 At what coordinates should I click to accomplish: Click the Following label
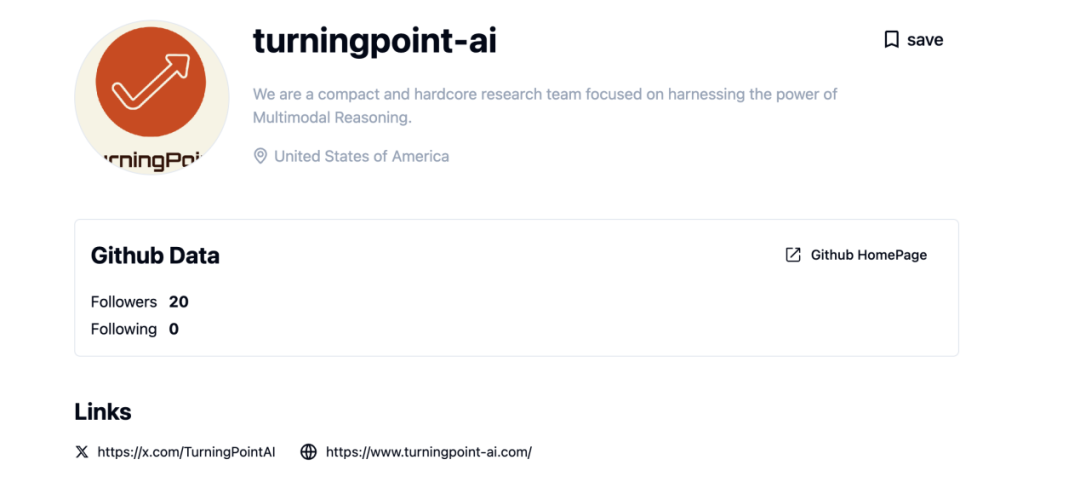tap(124, 329)
